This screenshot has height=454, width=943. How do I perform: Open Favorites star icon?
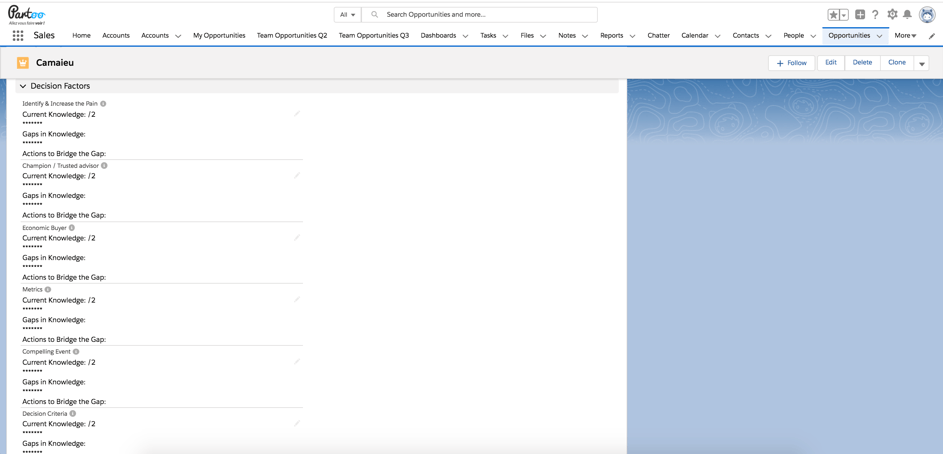coord(834,14)
